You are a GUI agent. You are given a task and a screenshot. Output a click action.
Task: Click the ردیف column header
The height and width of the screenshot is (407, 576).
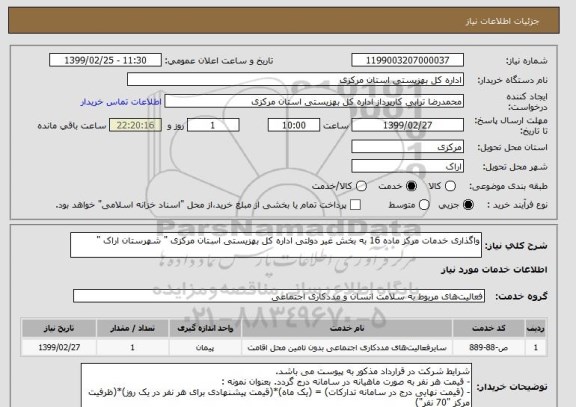click(536, 328)
